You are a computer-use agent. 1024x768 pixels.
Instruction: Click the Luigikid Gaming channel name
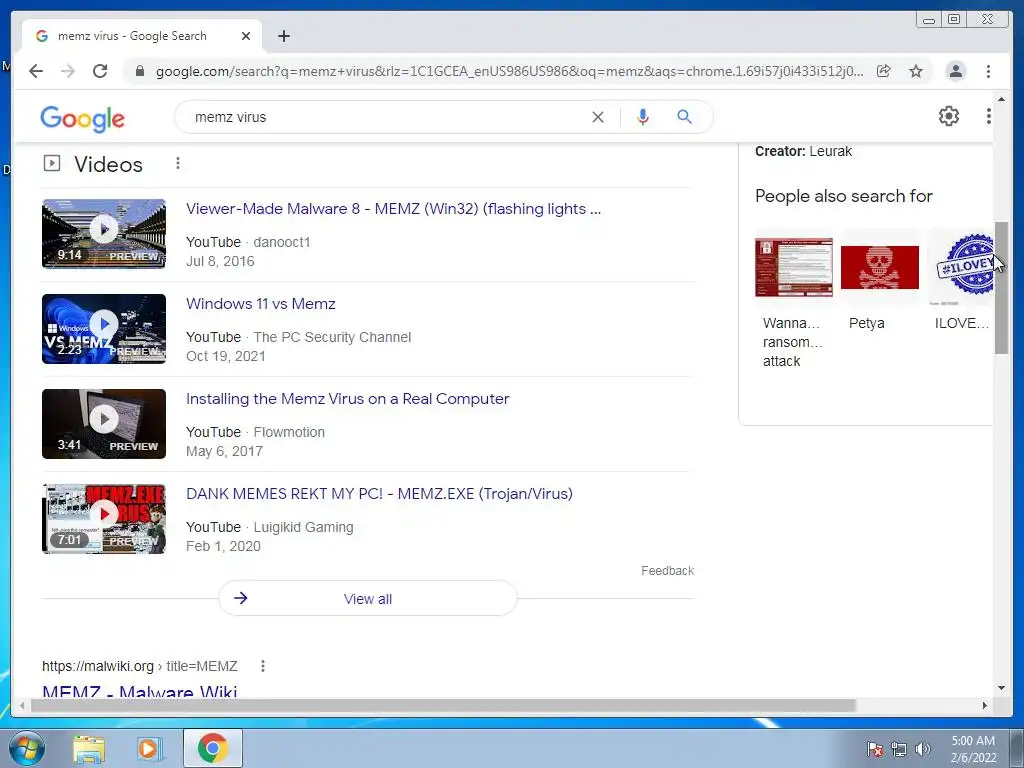pos(303,527)
